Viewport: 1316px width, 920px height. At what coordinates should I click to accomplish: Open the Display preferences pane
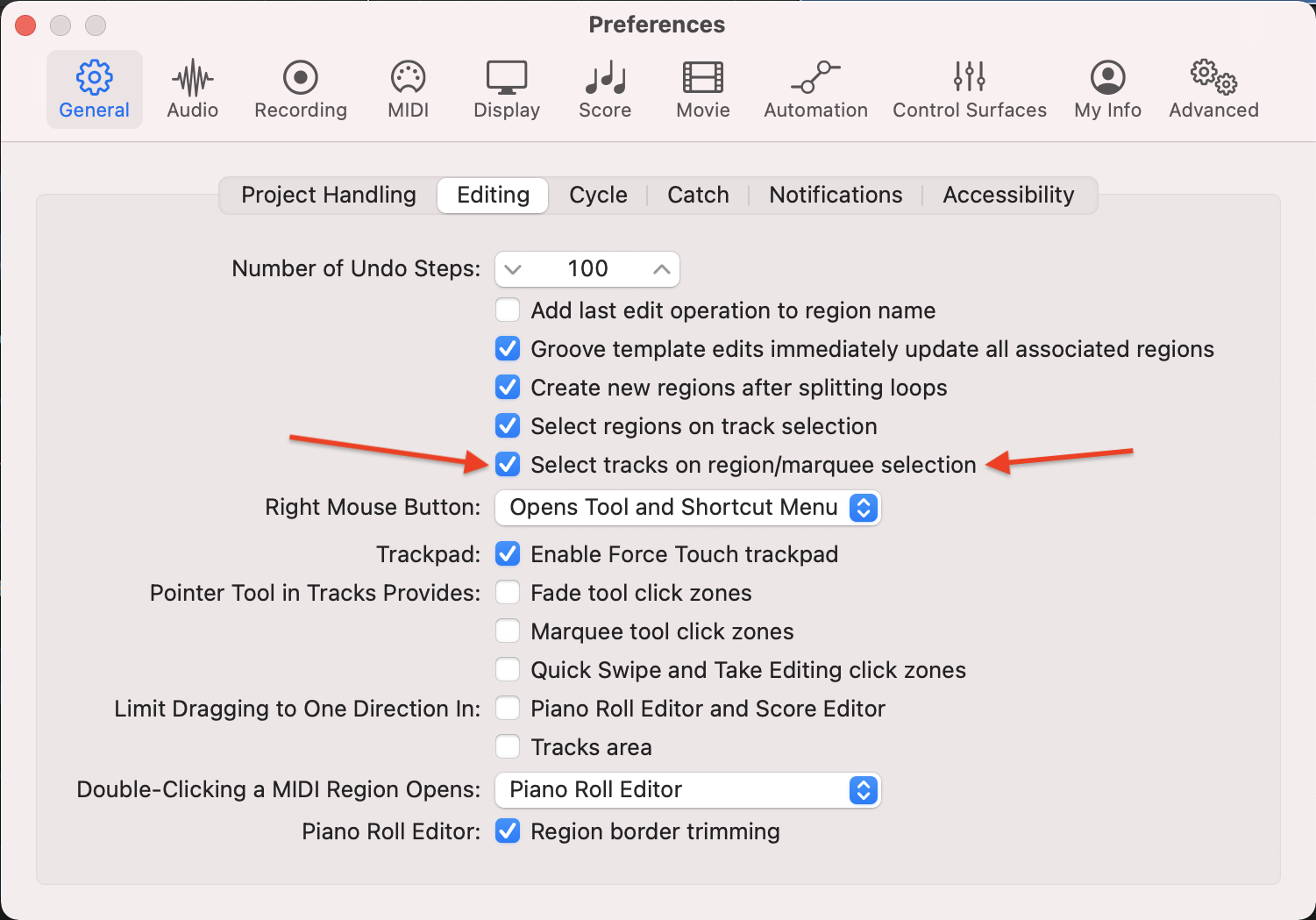pos(506,89)
